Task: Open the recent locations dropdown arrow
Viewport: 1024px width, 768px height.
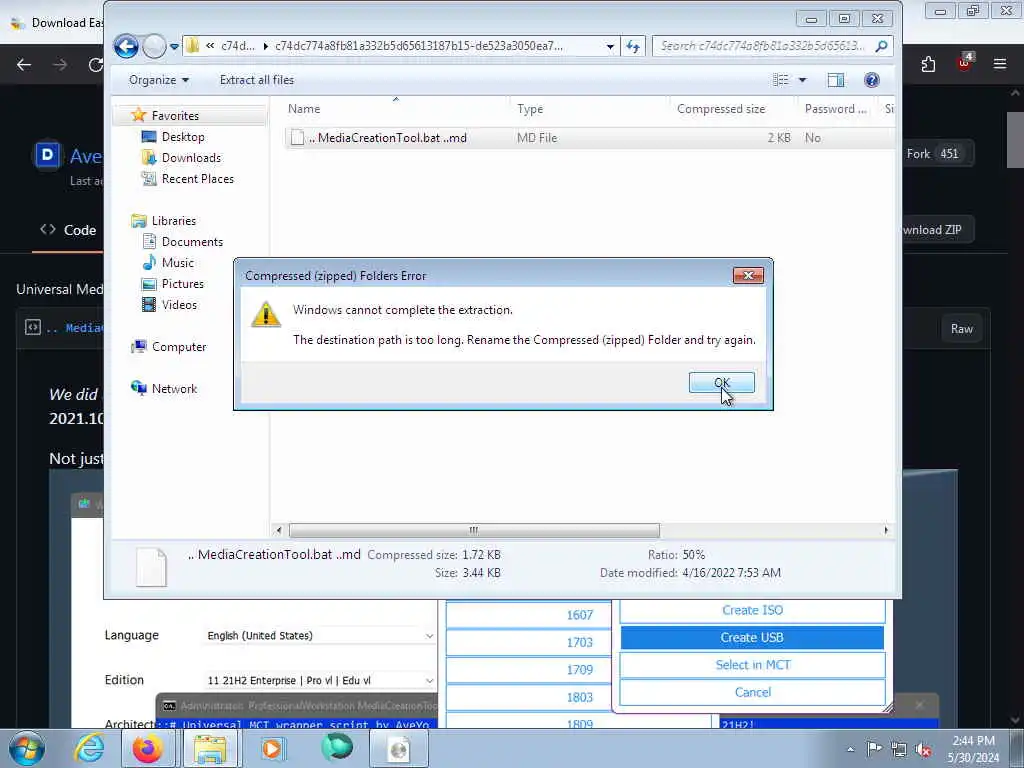Action: click(x=174, y=46)
